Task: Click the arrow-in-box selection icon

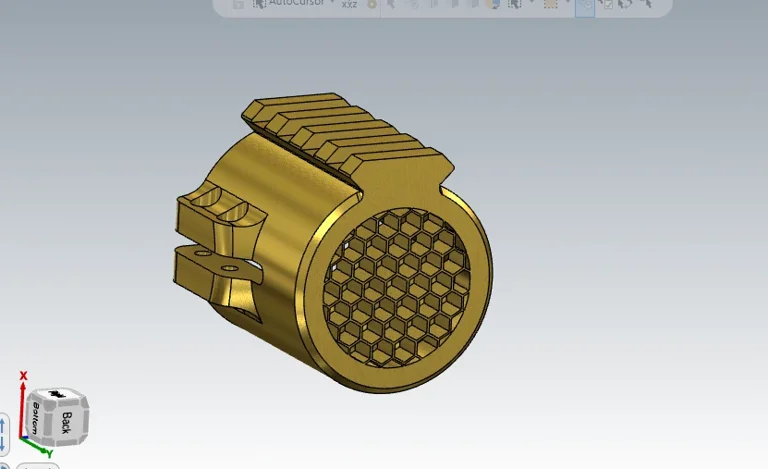Action: click(x=514, y=4)
